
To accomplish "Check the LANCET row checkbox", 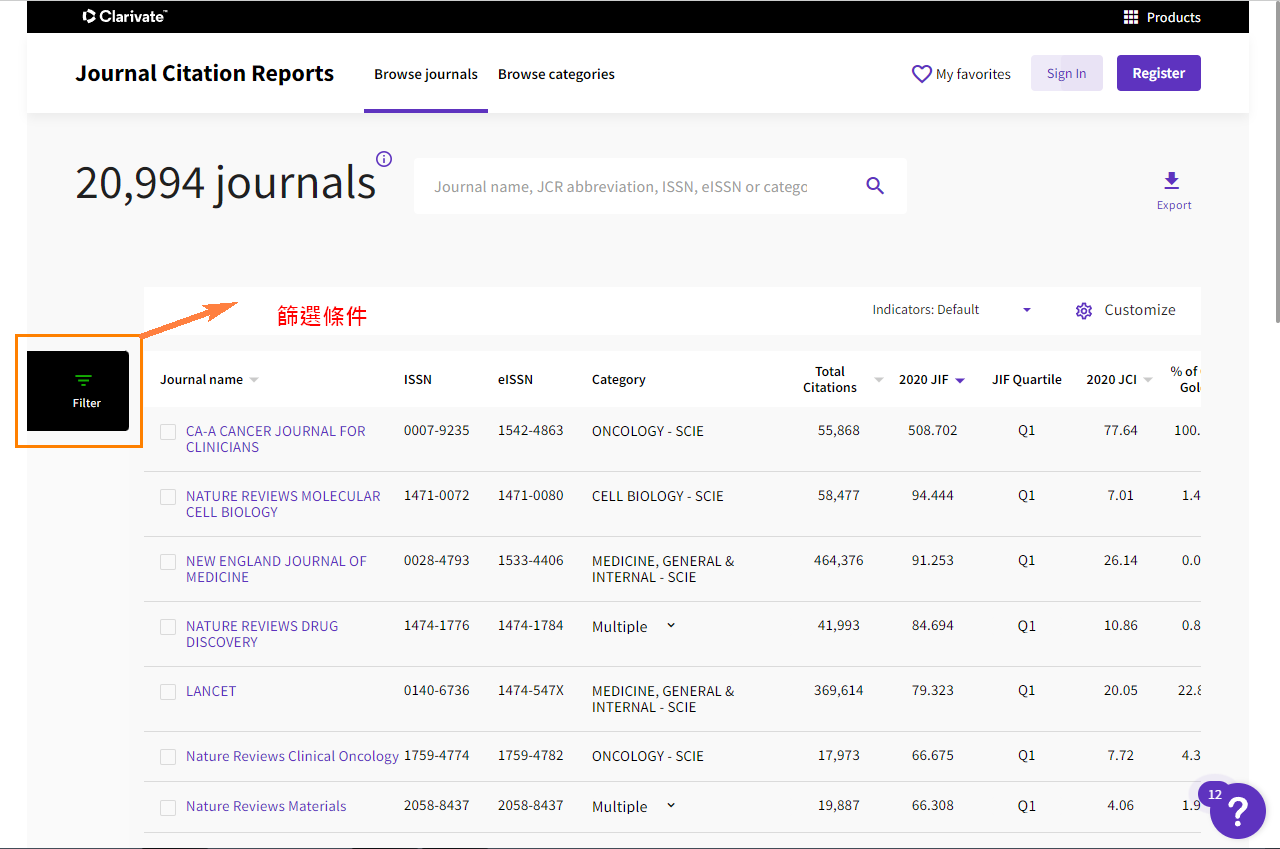I will point(168,692).
